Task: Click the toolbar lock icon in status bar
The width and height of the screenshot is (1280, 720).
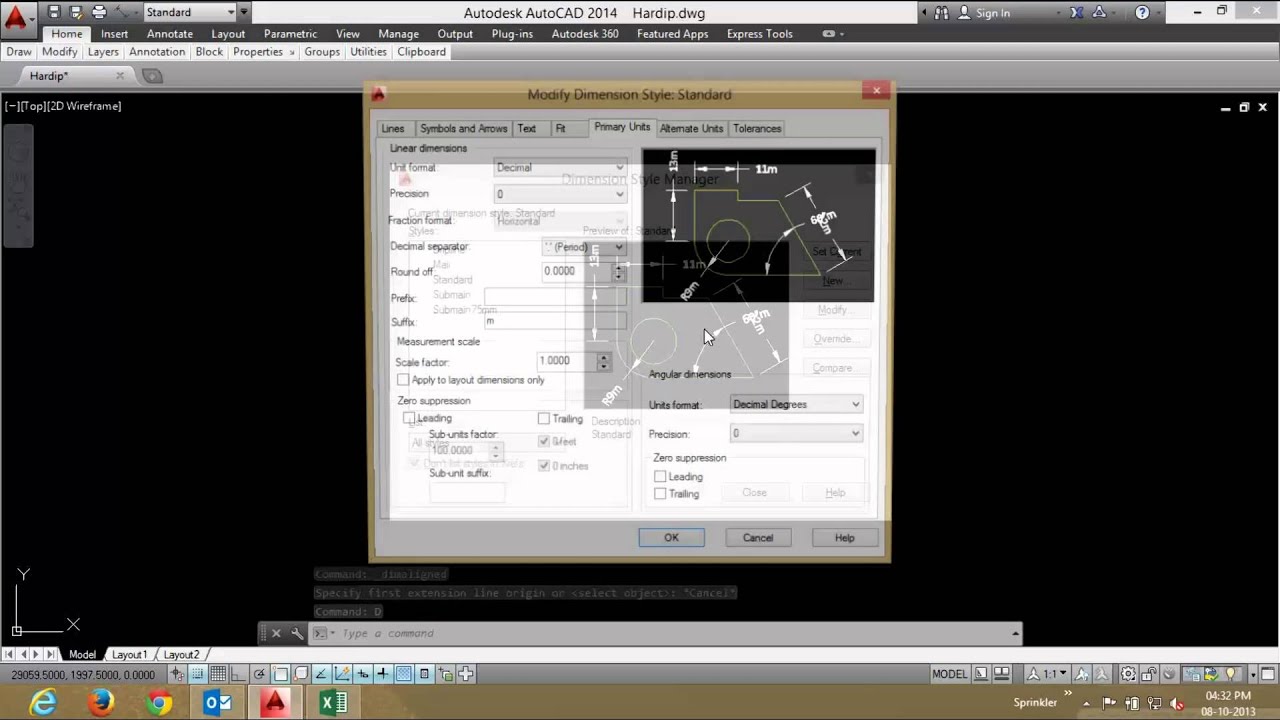Action: (1149, 674)
